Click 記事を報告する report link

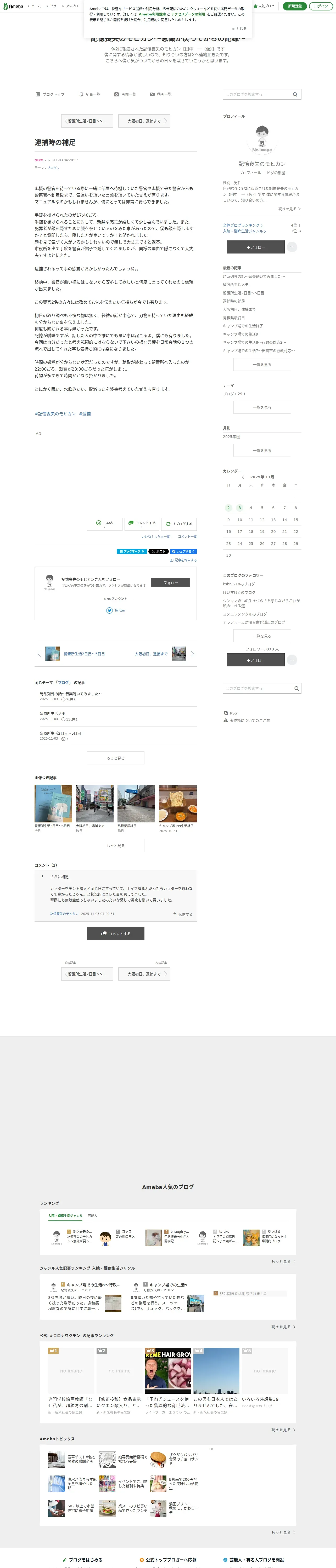point(183,560)
